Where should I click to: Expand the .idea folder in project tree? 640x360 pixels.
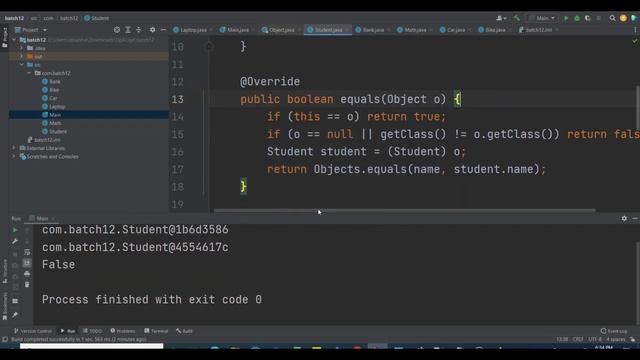pyautogui.click(x=22, y=48)
